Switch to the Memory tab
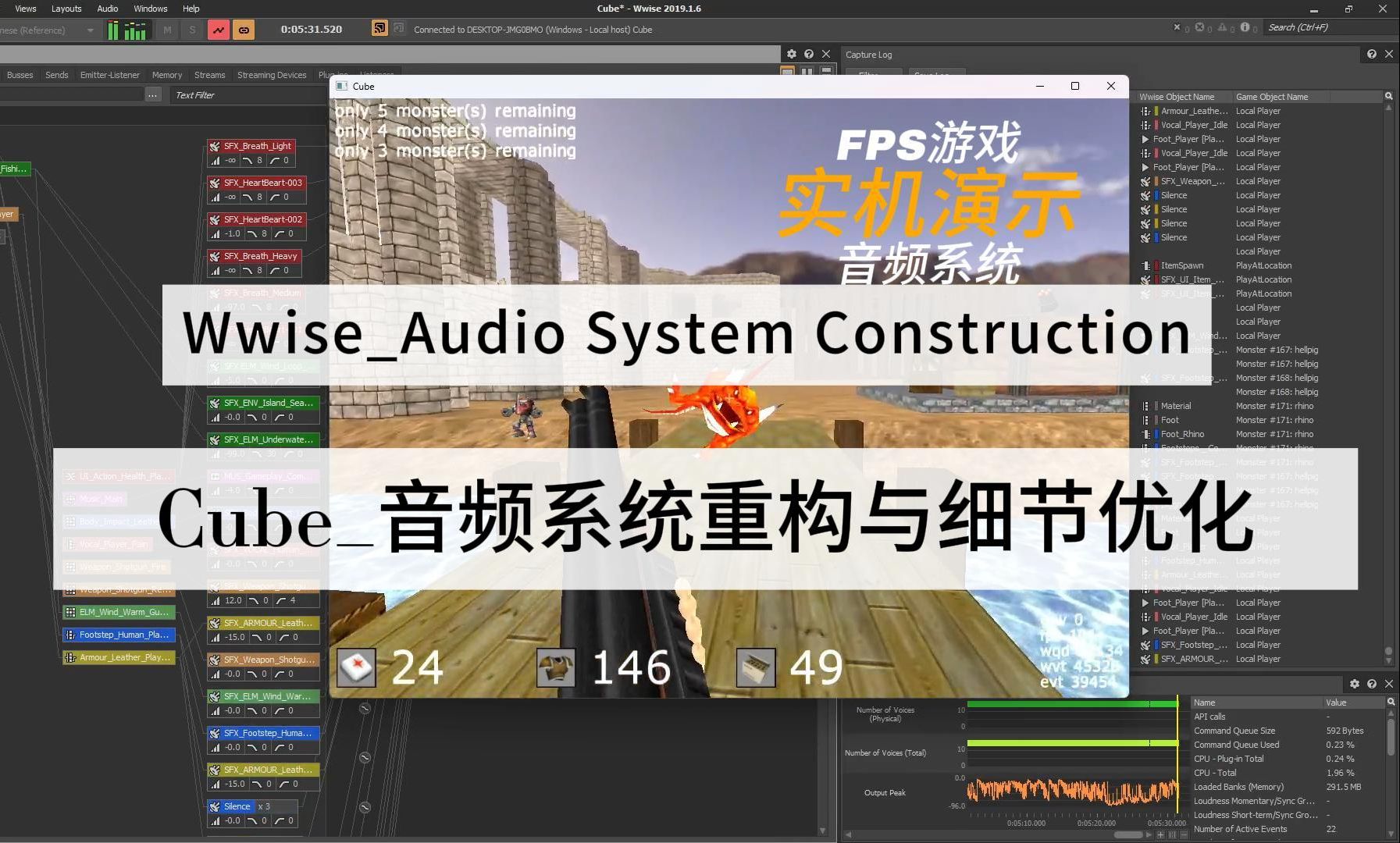This screenshot has height=843, width=1400. point(167,75)
